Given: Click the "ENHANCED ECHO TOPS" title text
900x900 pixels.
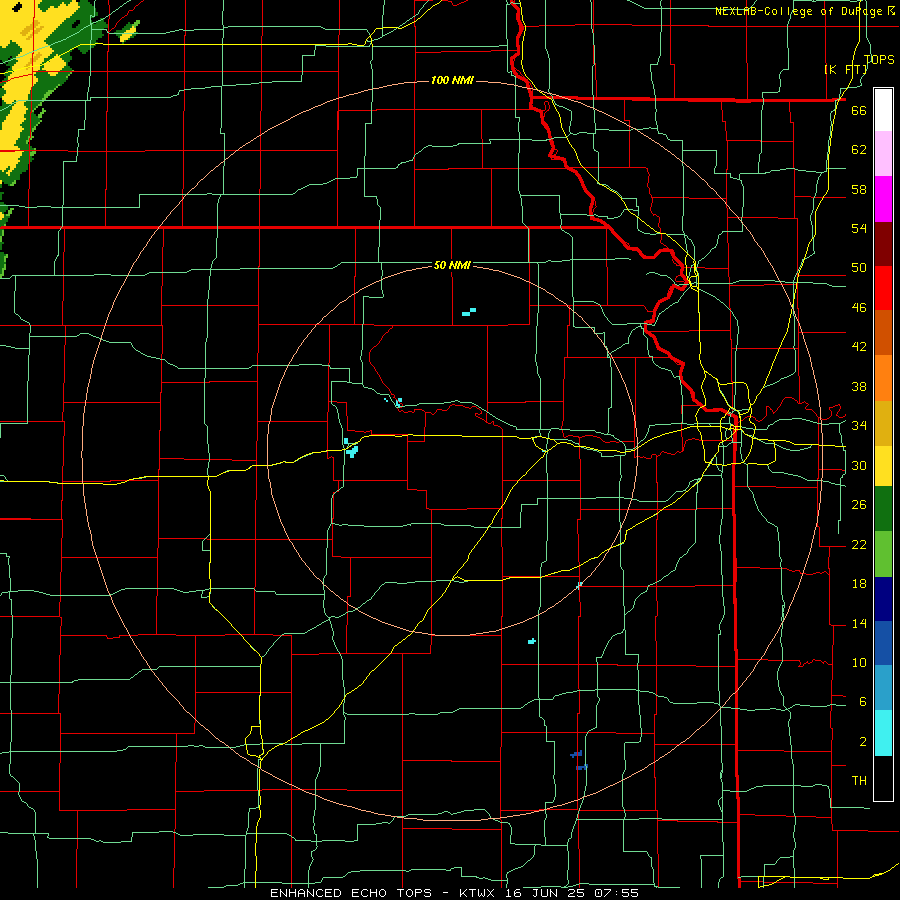Looking at the screenshot, I should click(x=350, y=893).
